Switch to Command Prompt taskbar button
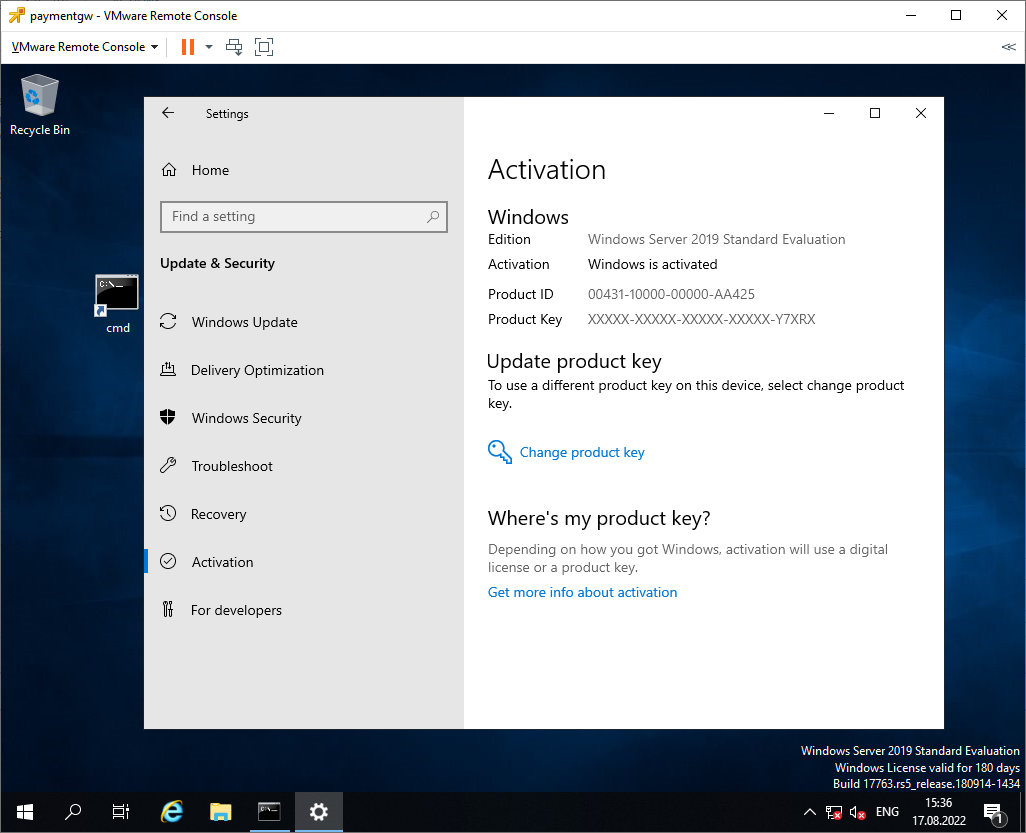 click(x=269, y=812)
